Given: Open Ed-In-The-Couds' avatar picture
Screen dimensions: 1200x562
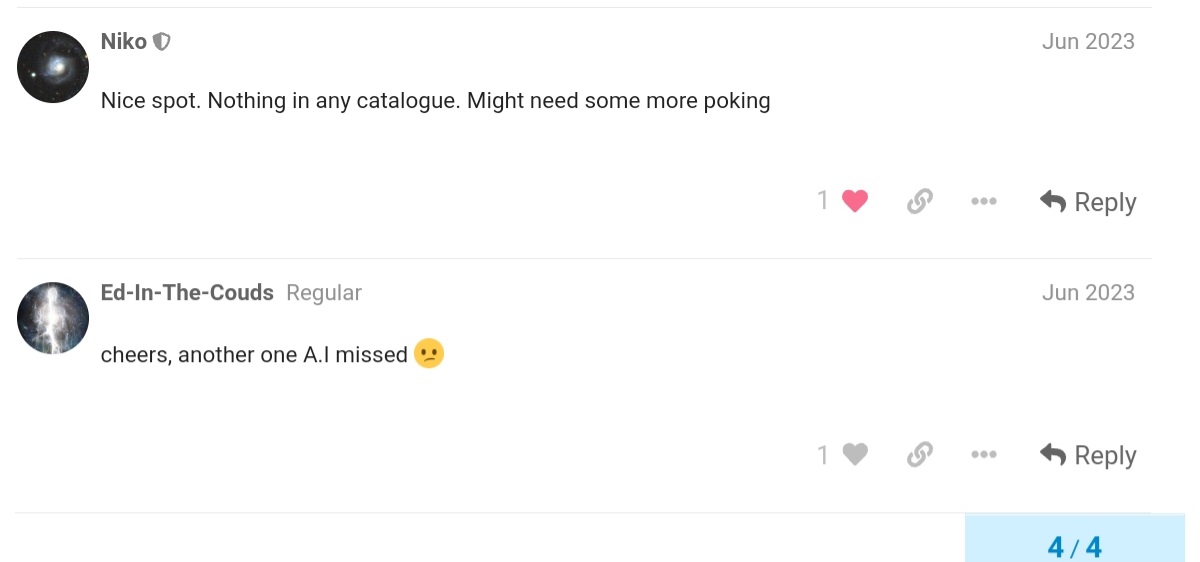Looking at the screenshot, I should point(53,318).
